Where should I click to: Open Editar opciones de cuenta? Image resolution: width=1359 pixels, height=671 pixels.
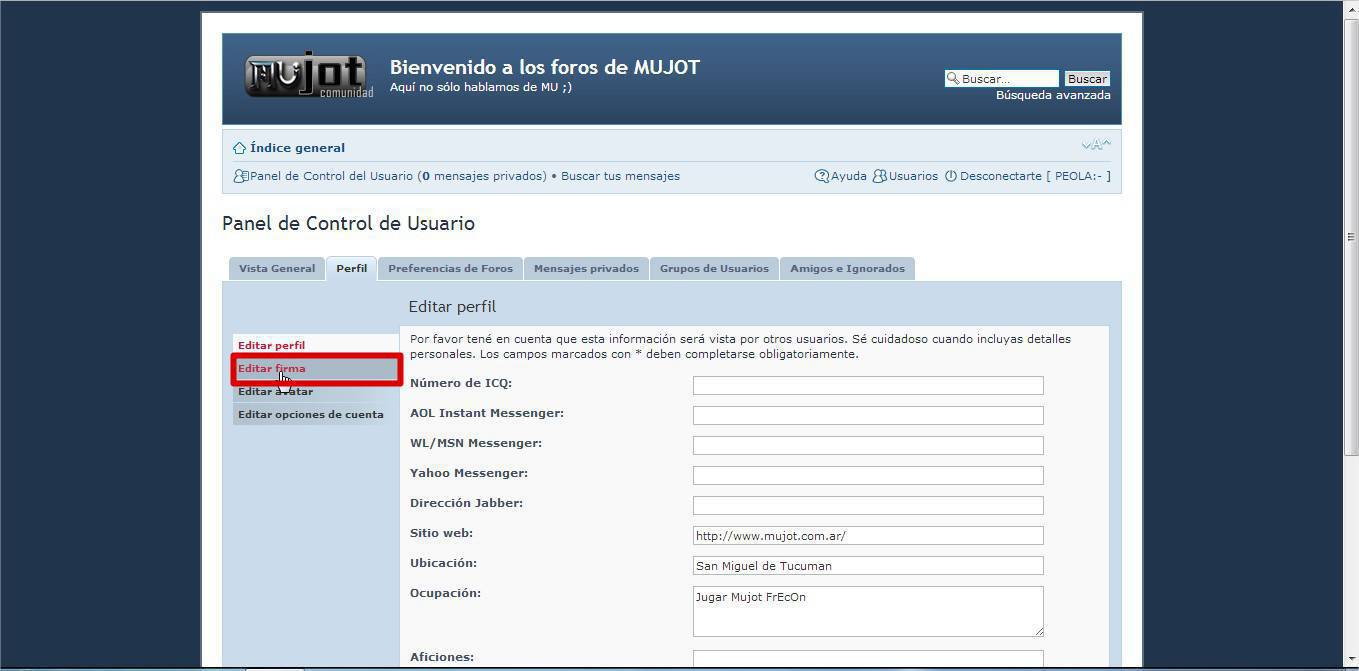tap(311, 415)
